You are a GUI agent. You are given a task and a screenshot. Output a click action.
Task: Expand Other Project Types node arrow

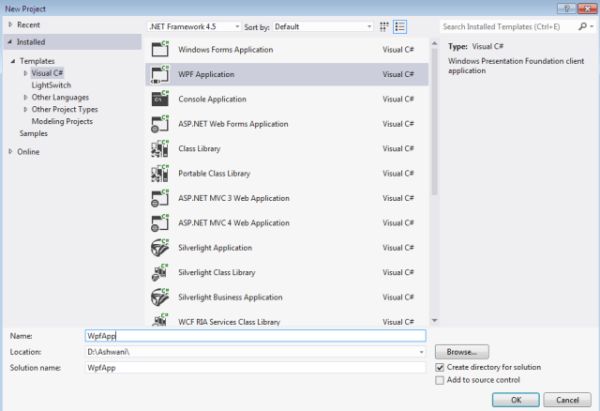[x=25, y=109]
